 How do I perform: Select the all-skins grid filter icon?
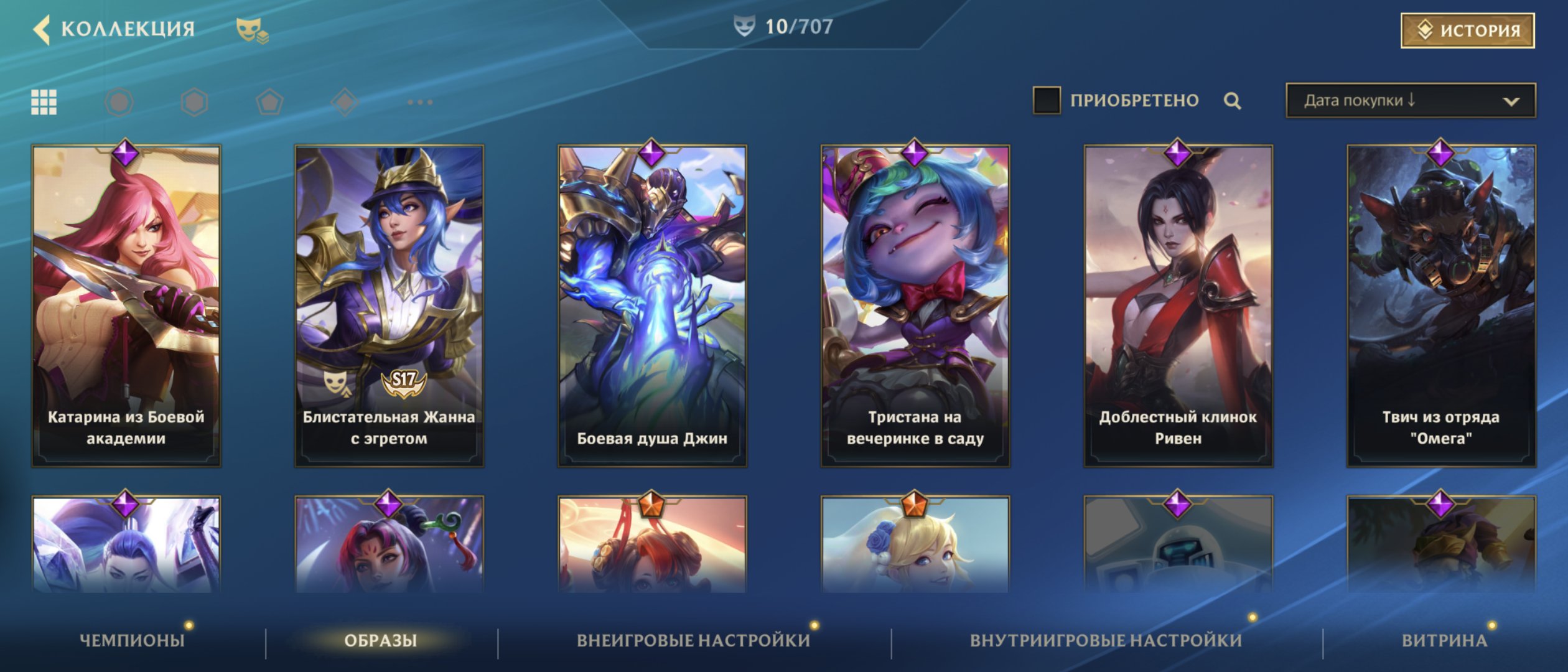click(44, 102)
